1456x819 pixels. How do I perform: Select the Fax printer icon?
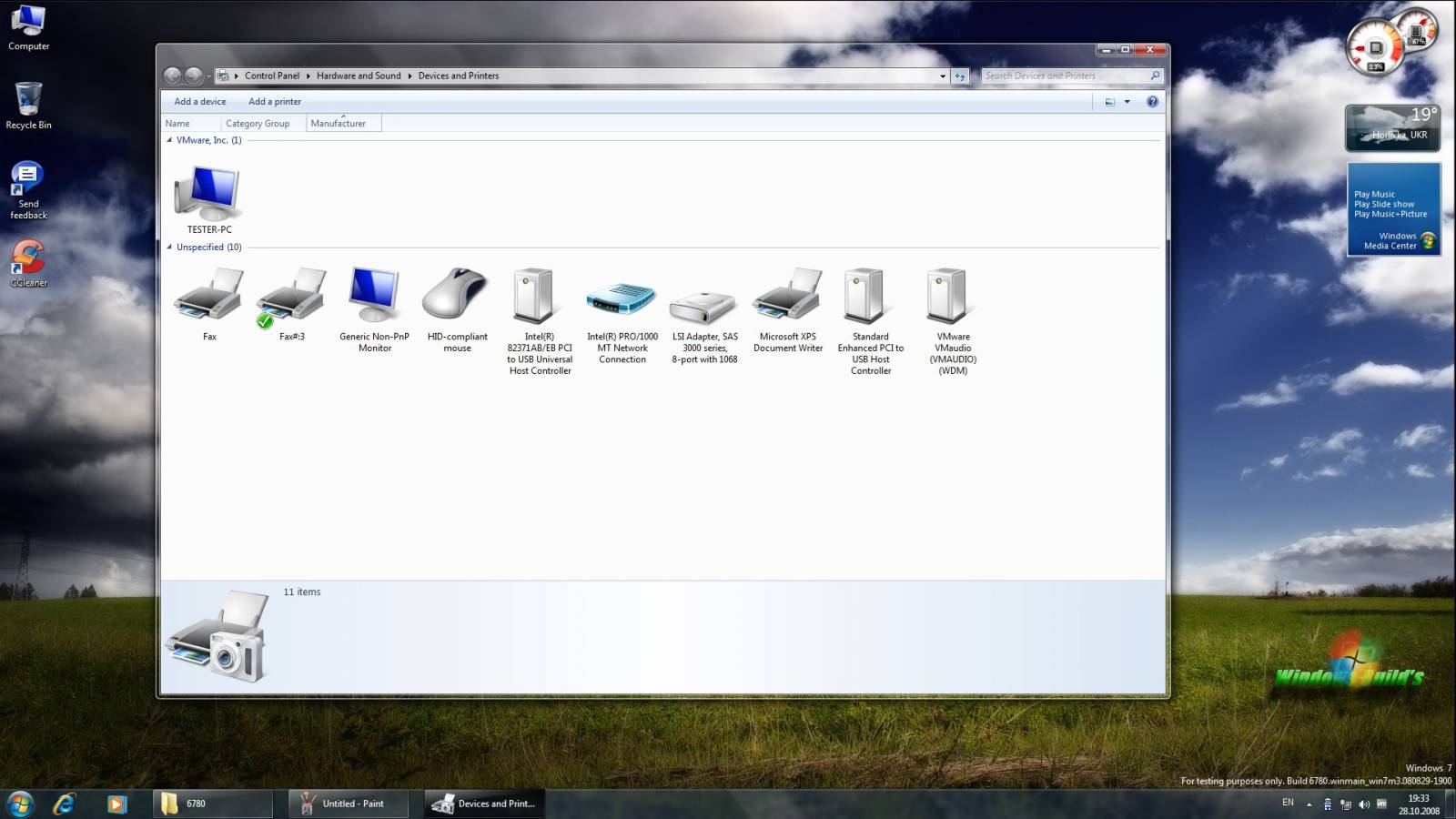coord(209,303)
